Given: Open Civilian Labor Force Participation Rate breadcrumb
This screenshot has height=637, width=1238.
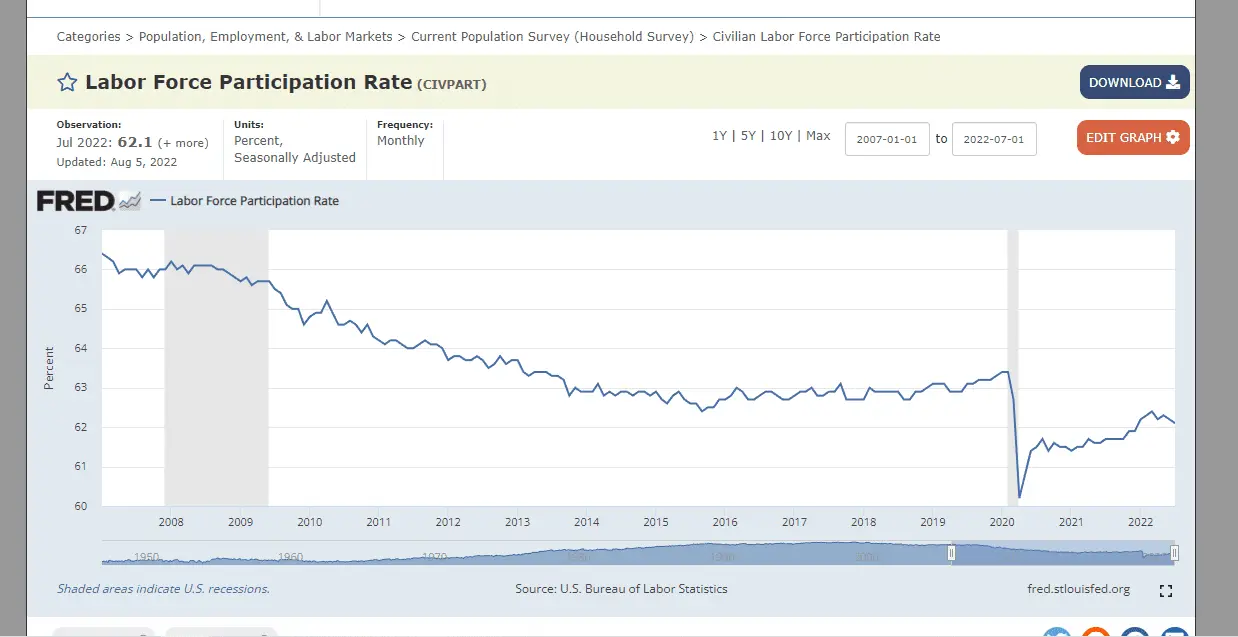Looking at the screenshot, I should (826, 37).
